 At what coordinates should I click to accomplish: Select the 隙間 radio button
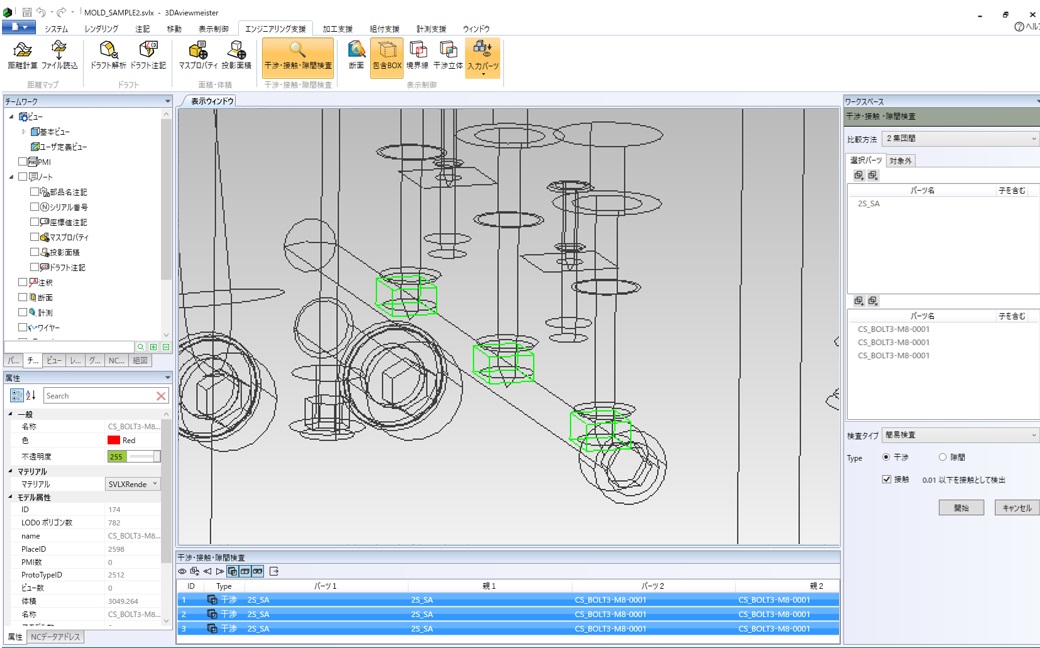(942, 457)
